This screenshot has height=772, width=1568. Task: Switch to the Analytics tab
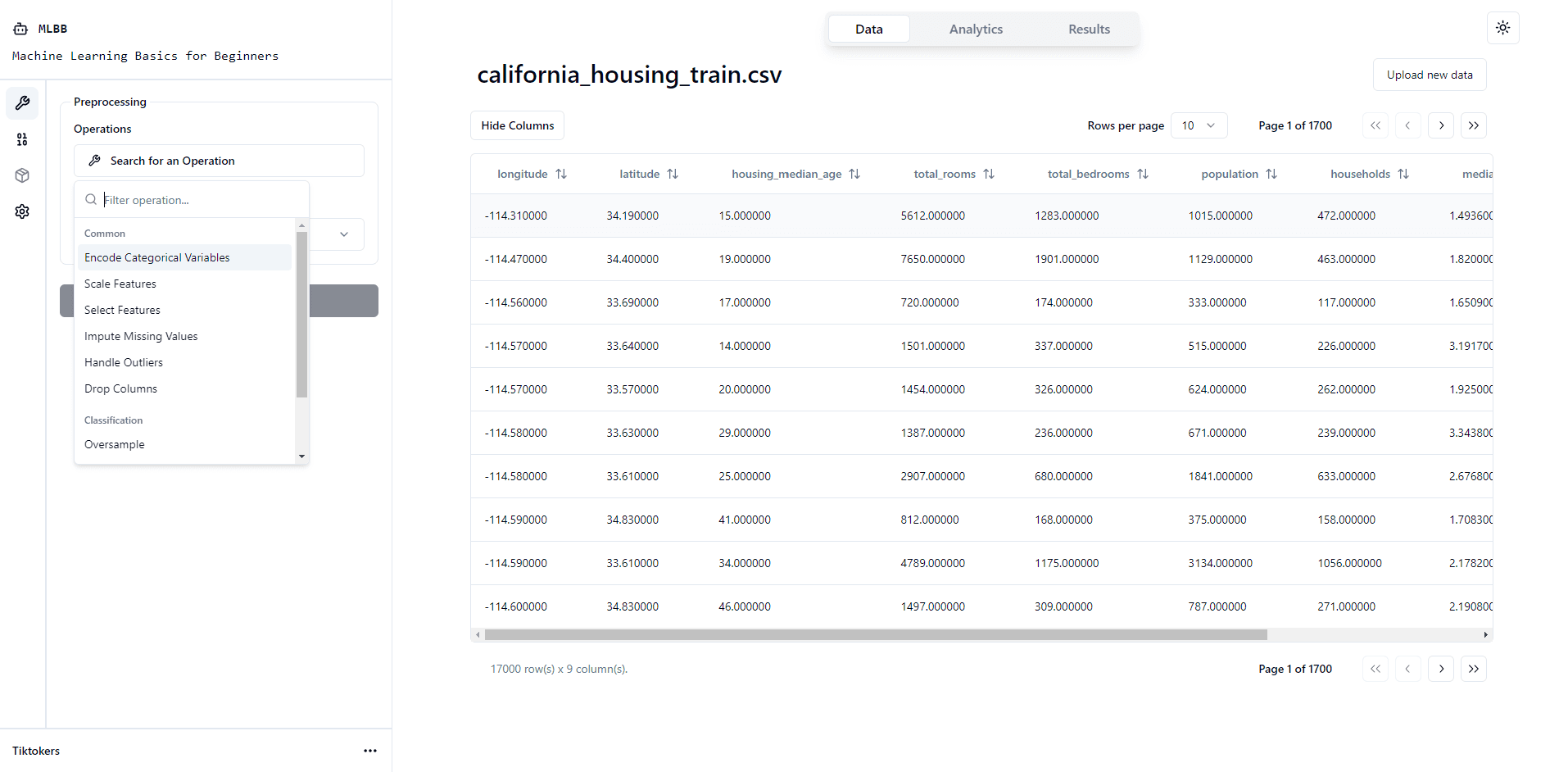pyautogui.click(x=976, y=29)
